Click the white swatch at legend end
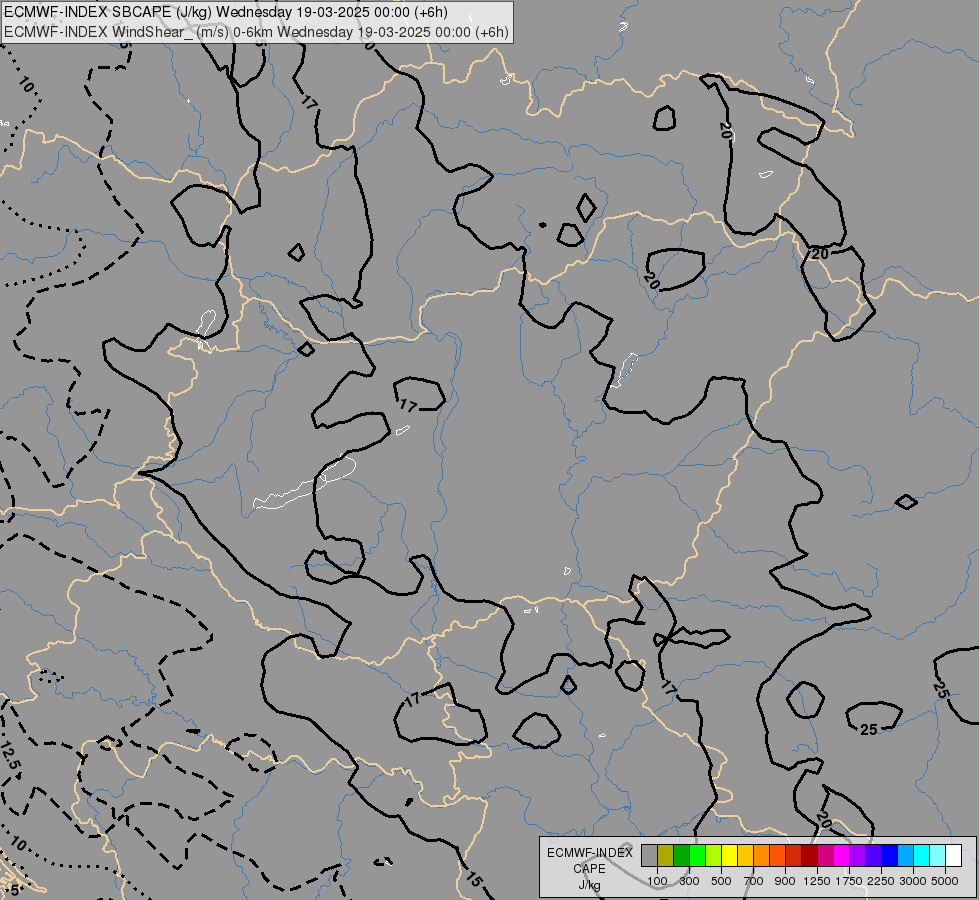This screenshot has height=900, width=979. (953, 855)
